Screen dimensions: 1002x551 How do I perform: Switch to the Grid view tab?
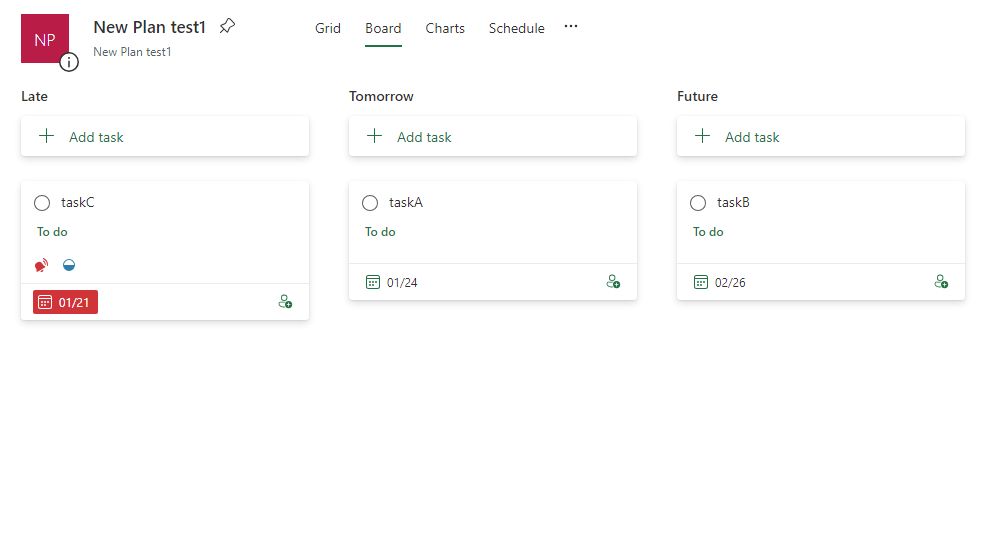click(x=328, y=28)
